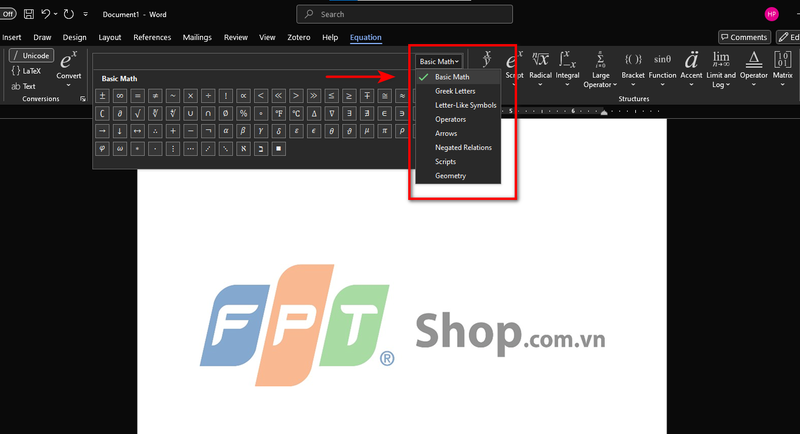Select Text conversion option
The image size is (800, 434).
[x=23, y=86]
